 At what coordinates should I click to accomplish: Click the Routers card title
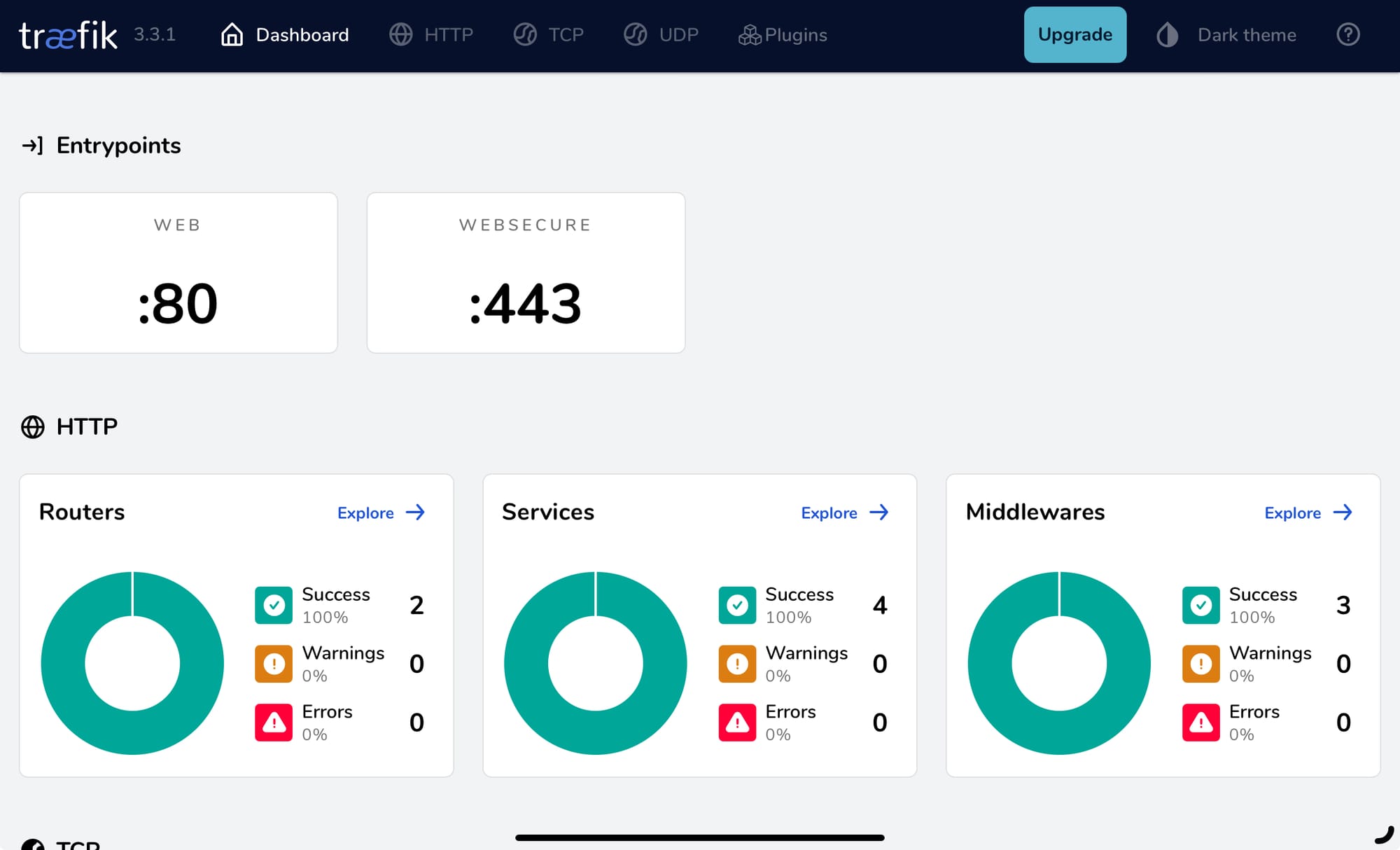tap(82, 512)
